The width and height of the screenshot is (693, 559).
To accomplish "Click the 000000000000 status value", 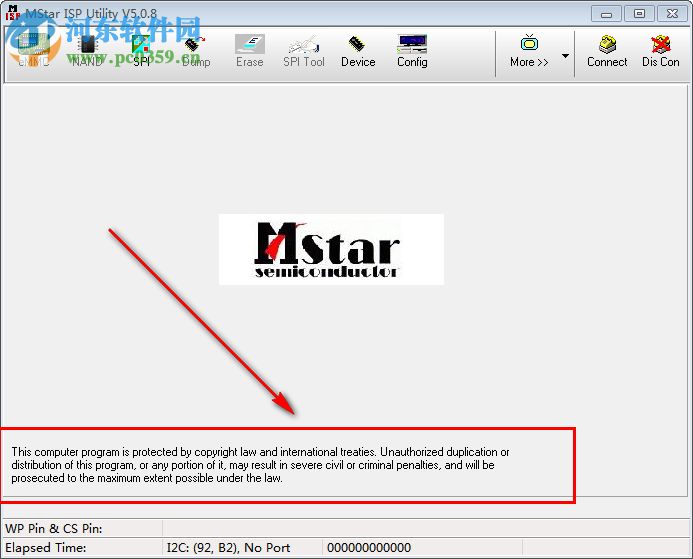I will pyautogui.click(x=369, y=548).
